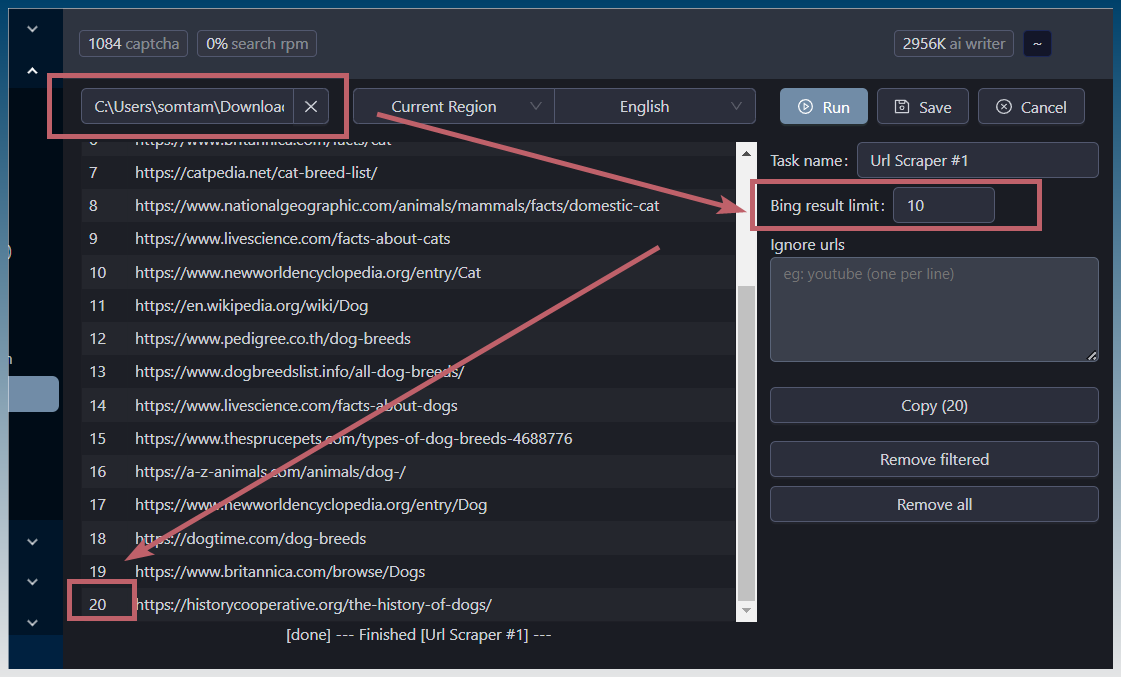Collapse the sidebar section with up chevron
The image size is (1121, 677).
(32, 71)
